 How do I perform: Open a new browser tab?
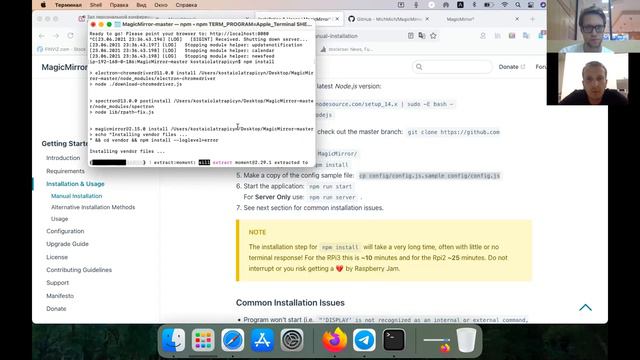pyautogui.click(x=532, y=19)
